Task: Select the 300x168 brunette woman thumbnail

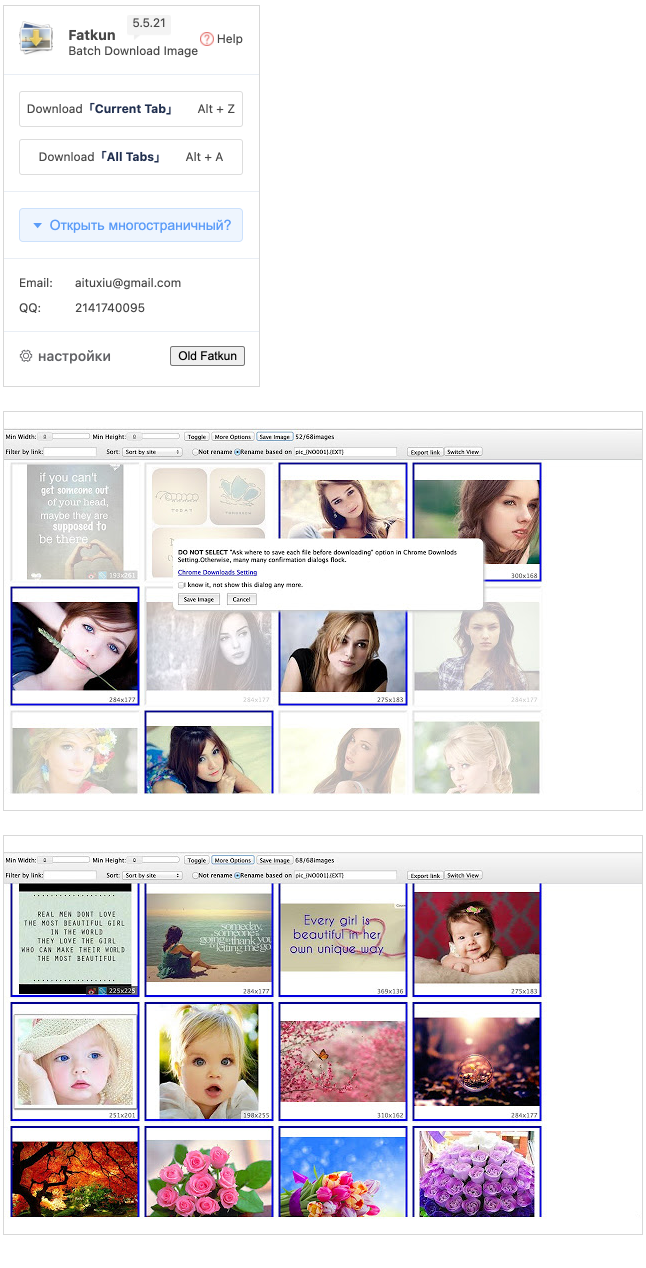Action: [x=477, y=522]
